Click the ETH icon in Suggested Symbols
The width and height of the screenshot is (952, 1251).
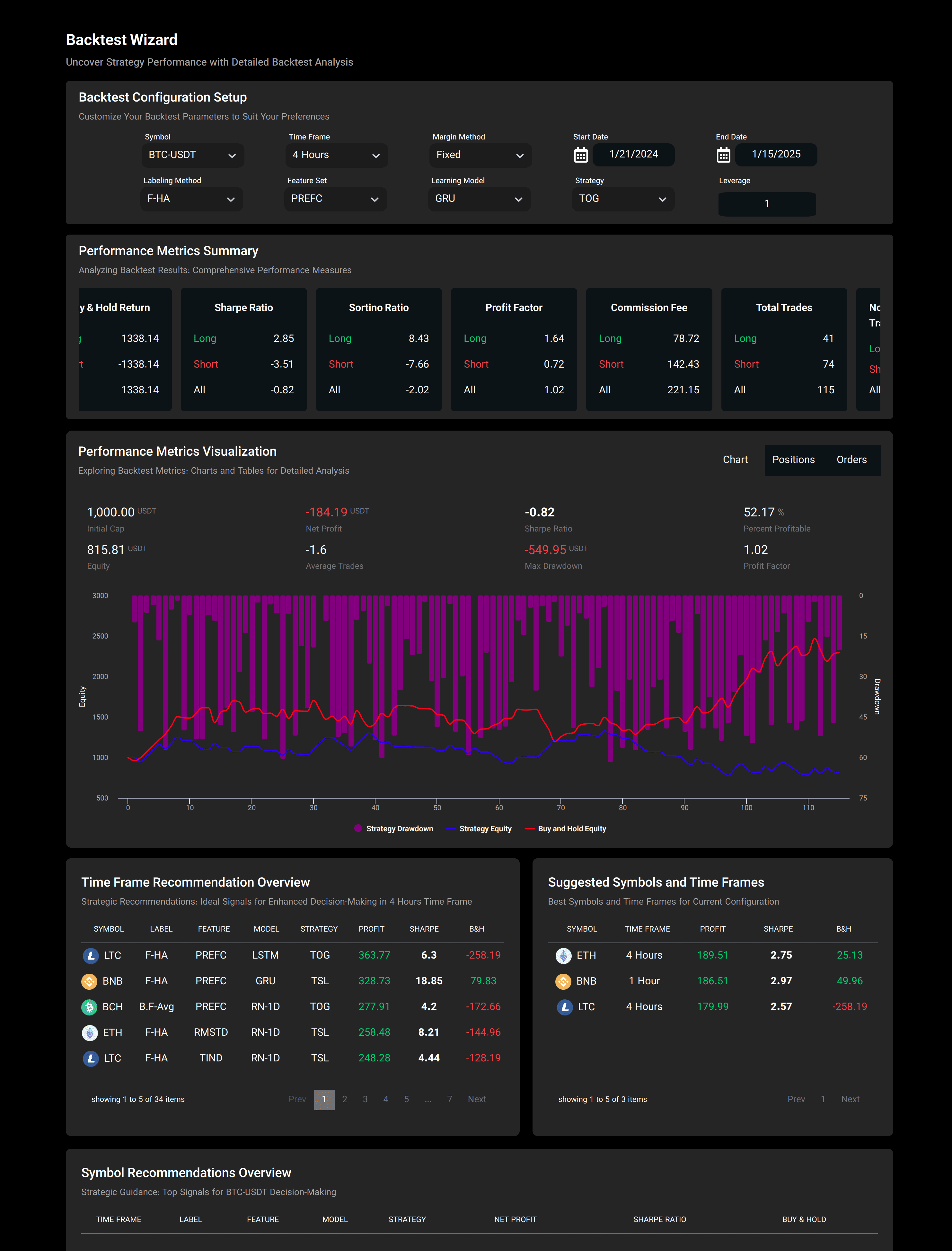(x=563, y=956)
